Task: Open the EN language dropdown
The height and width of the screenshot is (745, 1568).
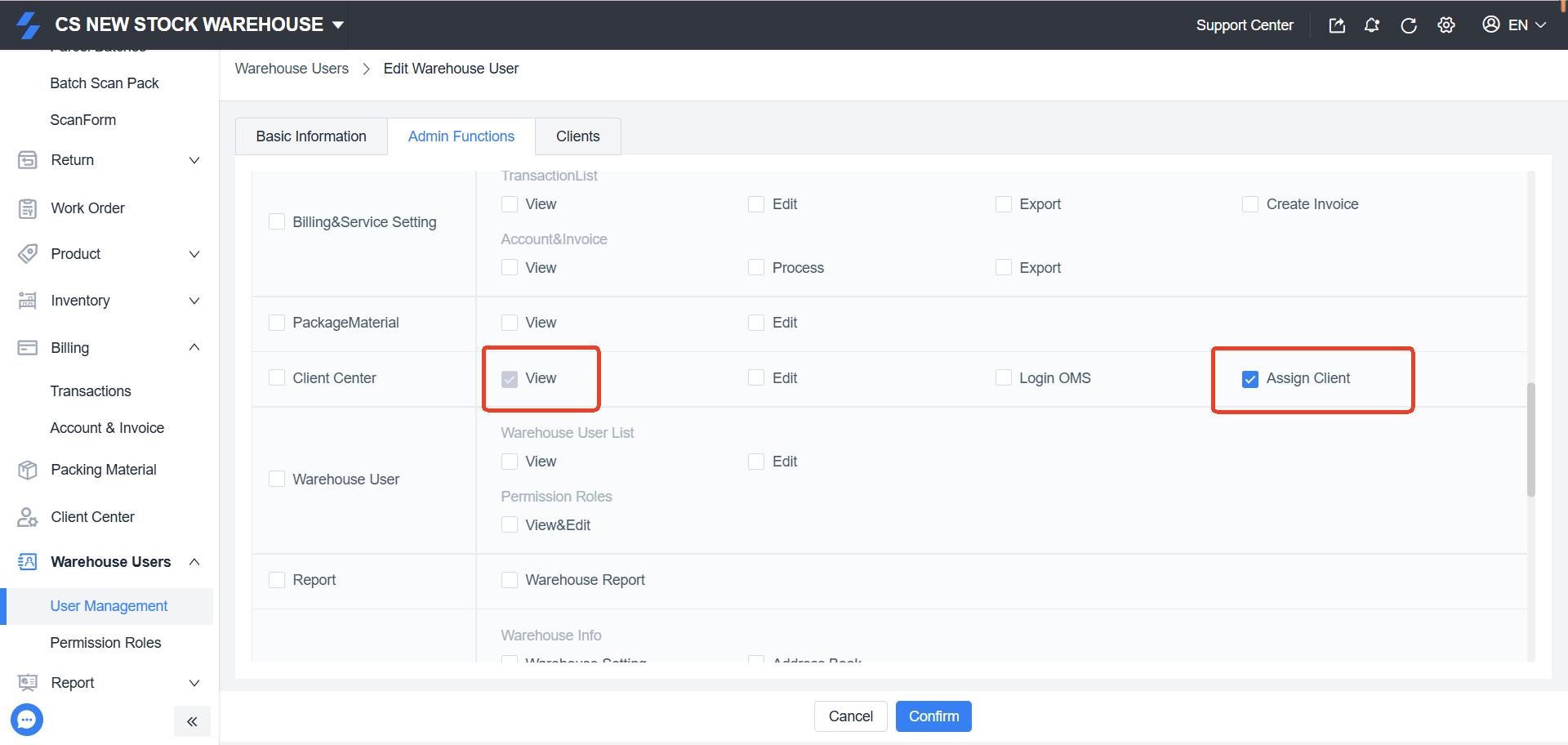Action: (1515, 25)
